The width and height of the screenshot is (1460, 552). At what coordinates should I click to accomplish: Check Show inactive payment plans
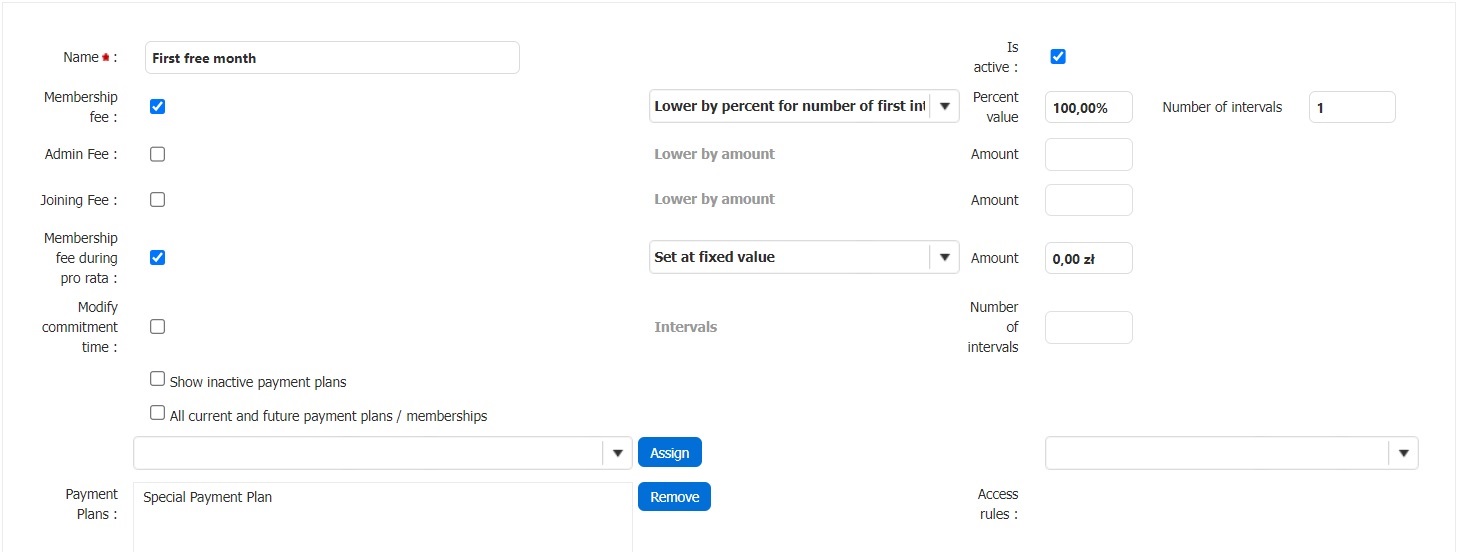(157, 379)
